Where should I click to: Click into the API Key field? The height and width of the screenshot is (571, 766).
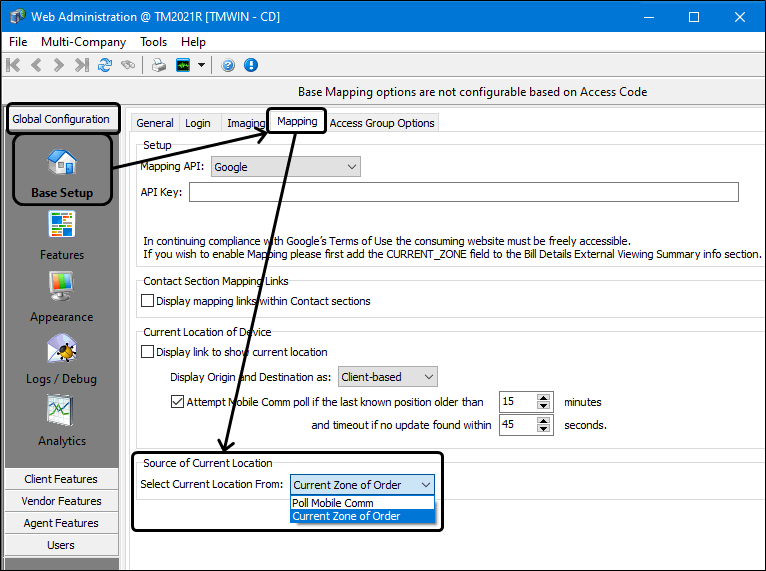[x=463, y=192]
